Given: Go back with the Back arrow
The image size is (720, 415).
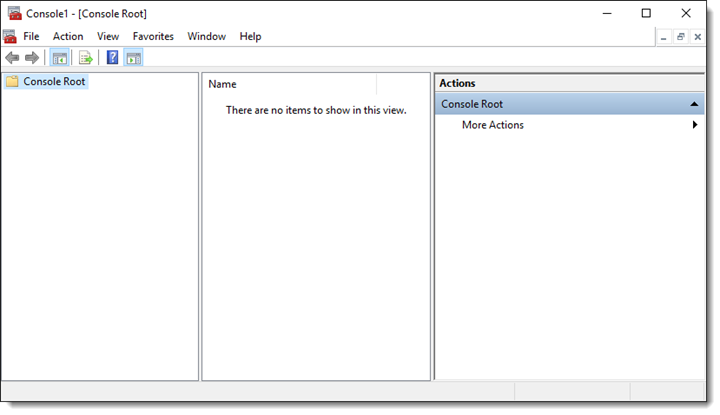Looking at the screenshot, I should pos(12,58).
